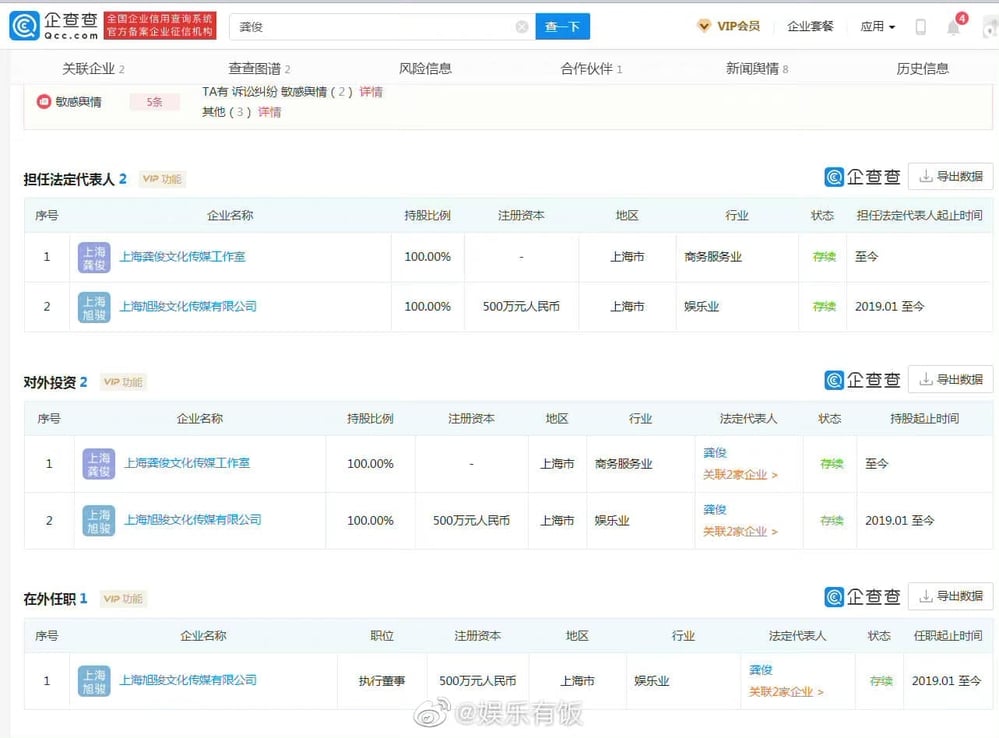
Task: Export data for the 对外投资 section
Action: pyautogui.click(x=951, y=380)
